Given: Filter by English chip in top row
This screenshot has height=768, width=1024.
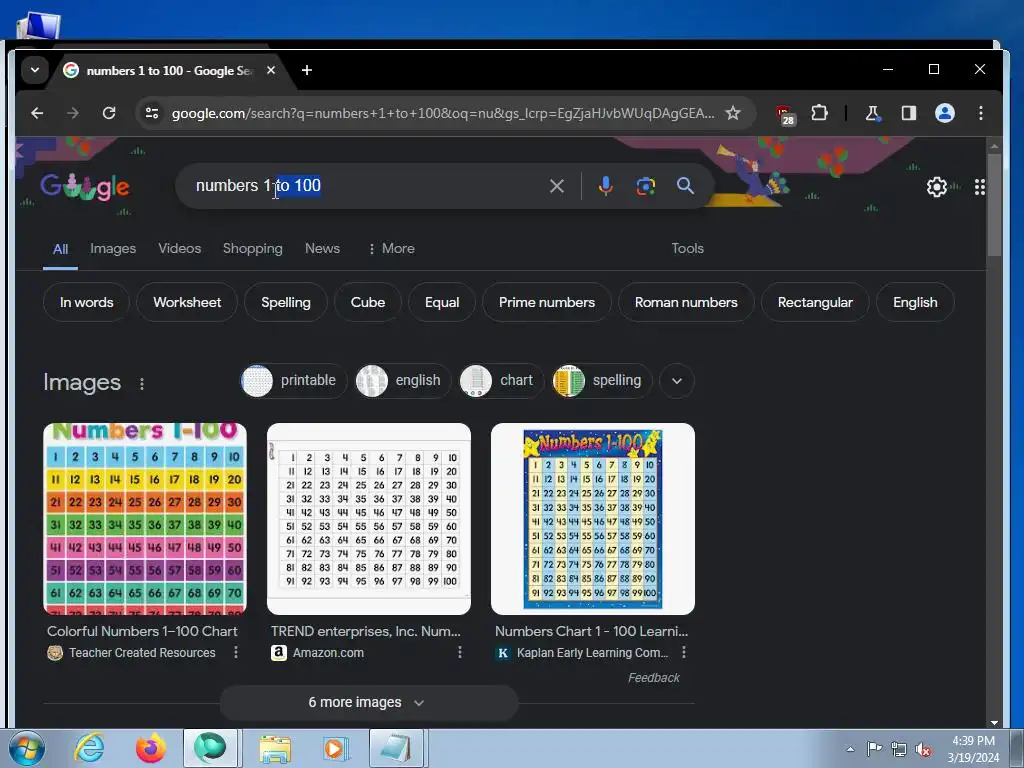Looking at the screenshot, I should point(915,302).
